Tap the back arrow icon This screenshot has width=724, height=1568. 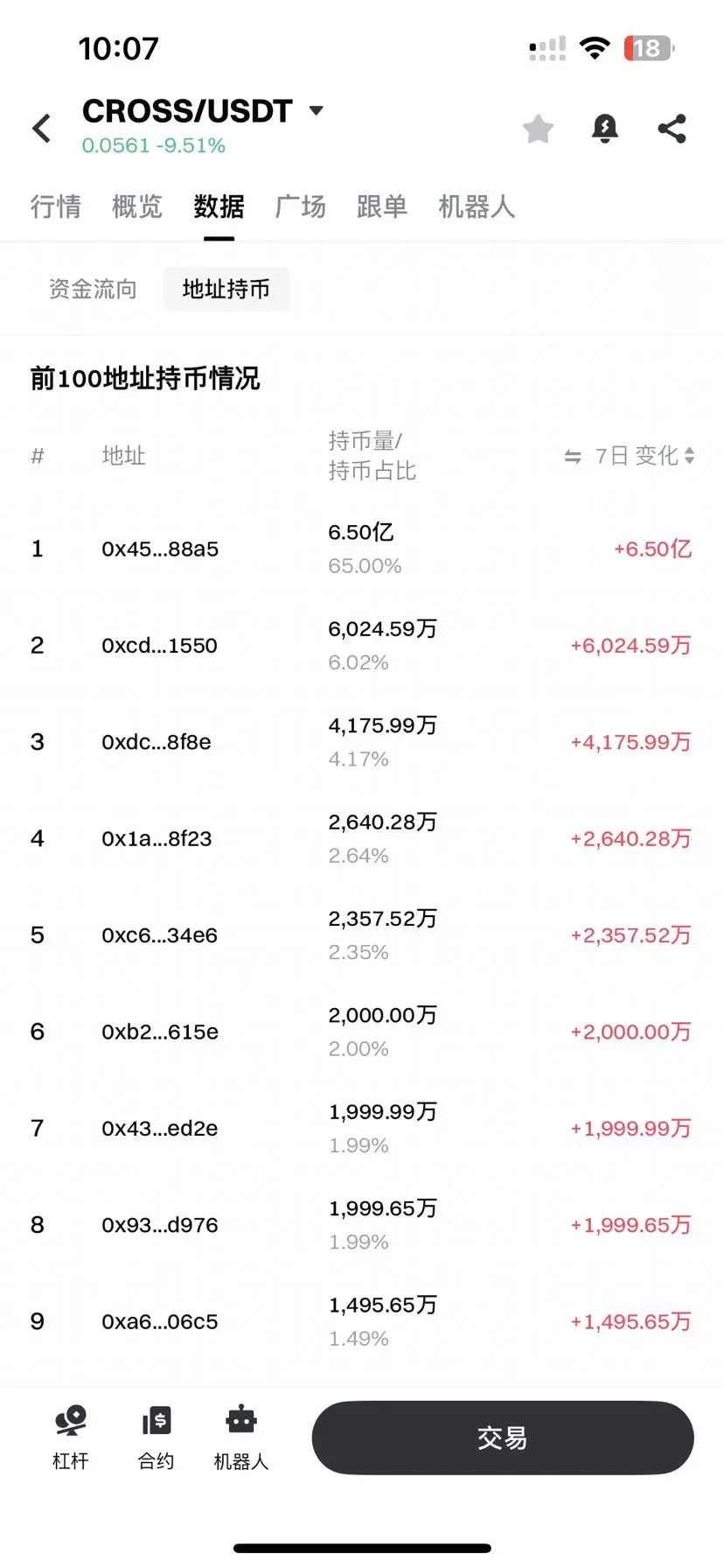41,129
